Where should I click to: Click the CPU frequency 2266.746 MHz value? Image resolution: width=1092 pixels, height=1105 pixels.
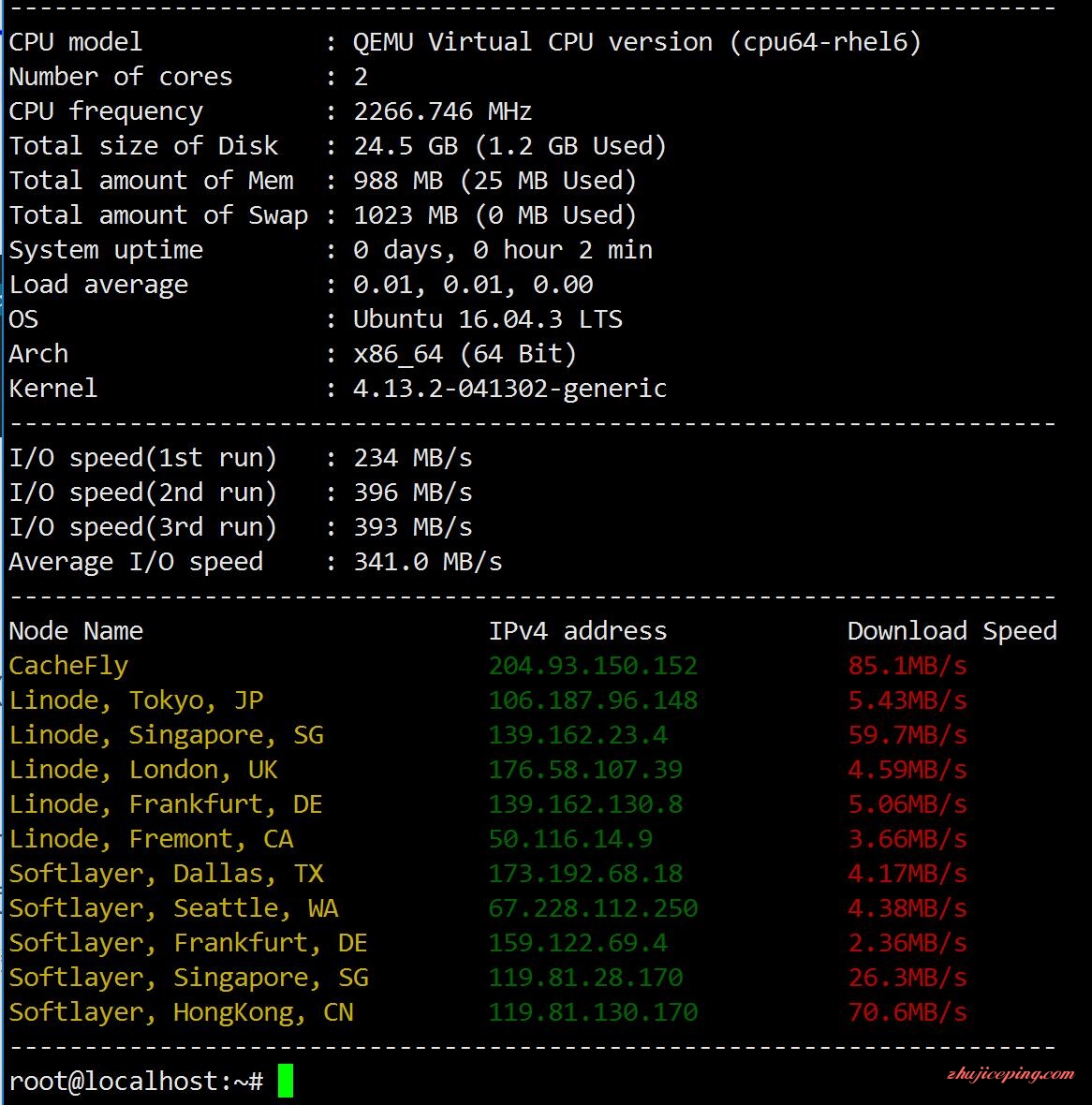443,111
